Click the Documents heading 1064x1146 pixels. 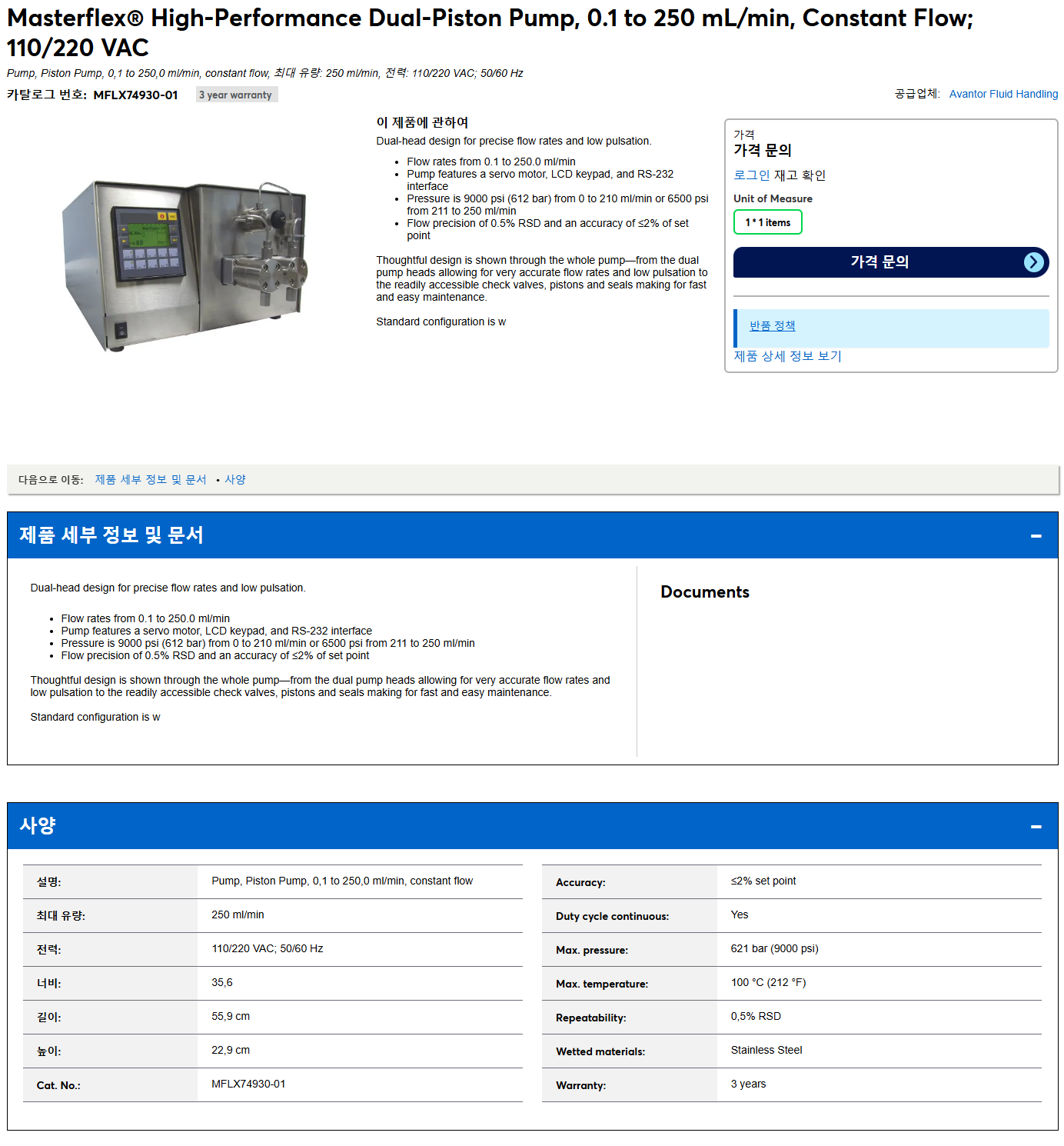coord(705,592)
